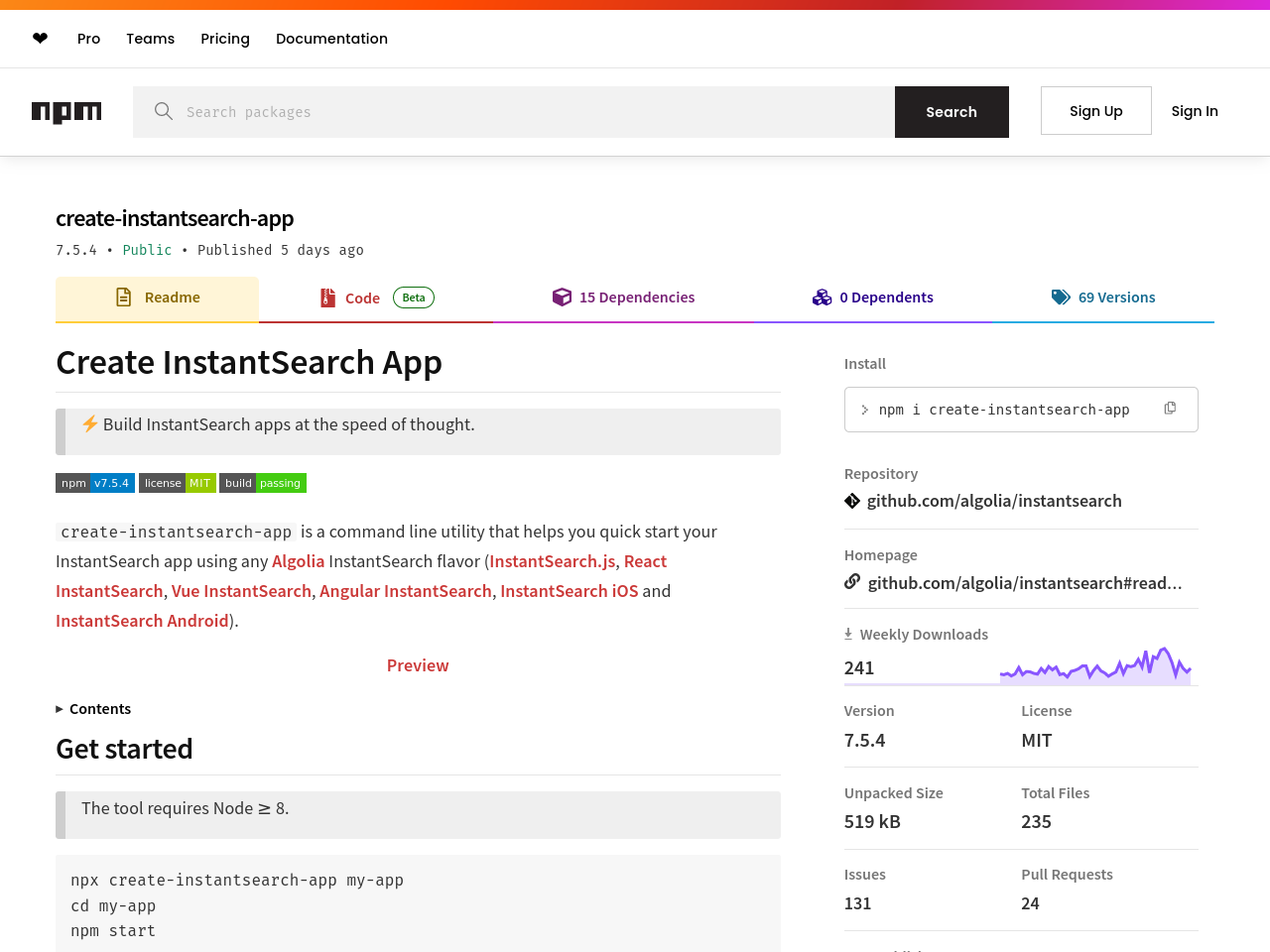The height and width of the screenshot is (952, 1270).
Task: Click the weekly downloads number 241
Action: [859, 667]
